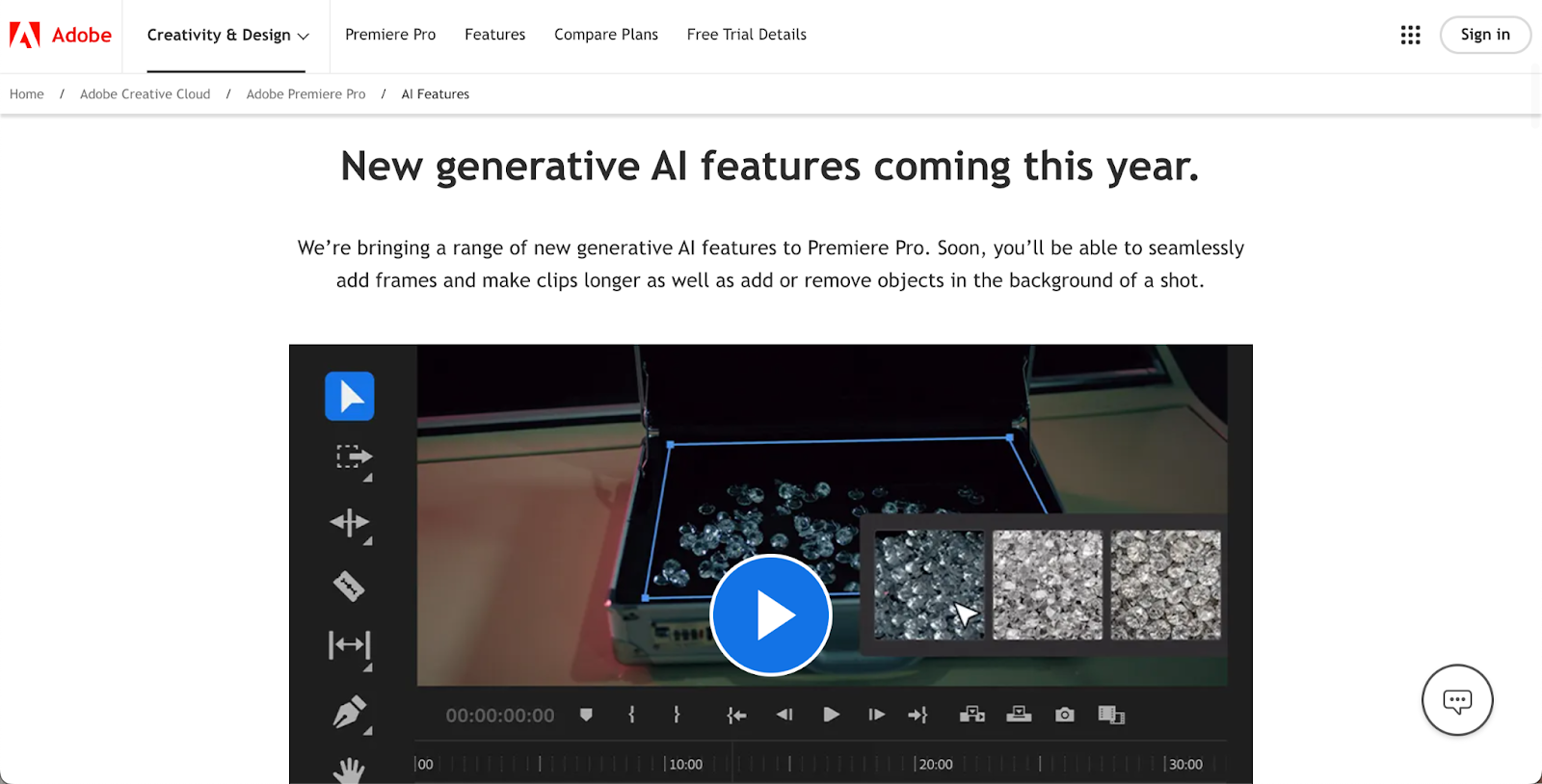Screen dimensions: 1542x784
Task: Choose the third diamond variation thumbnail
Action: tap(1166, 585)
